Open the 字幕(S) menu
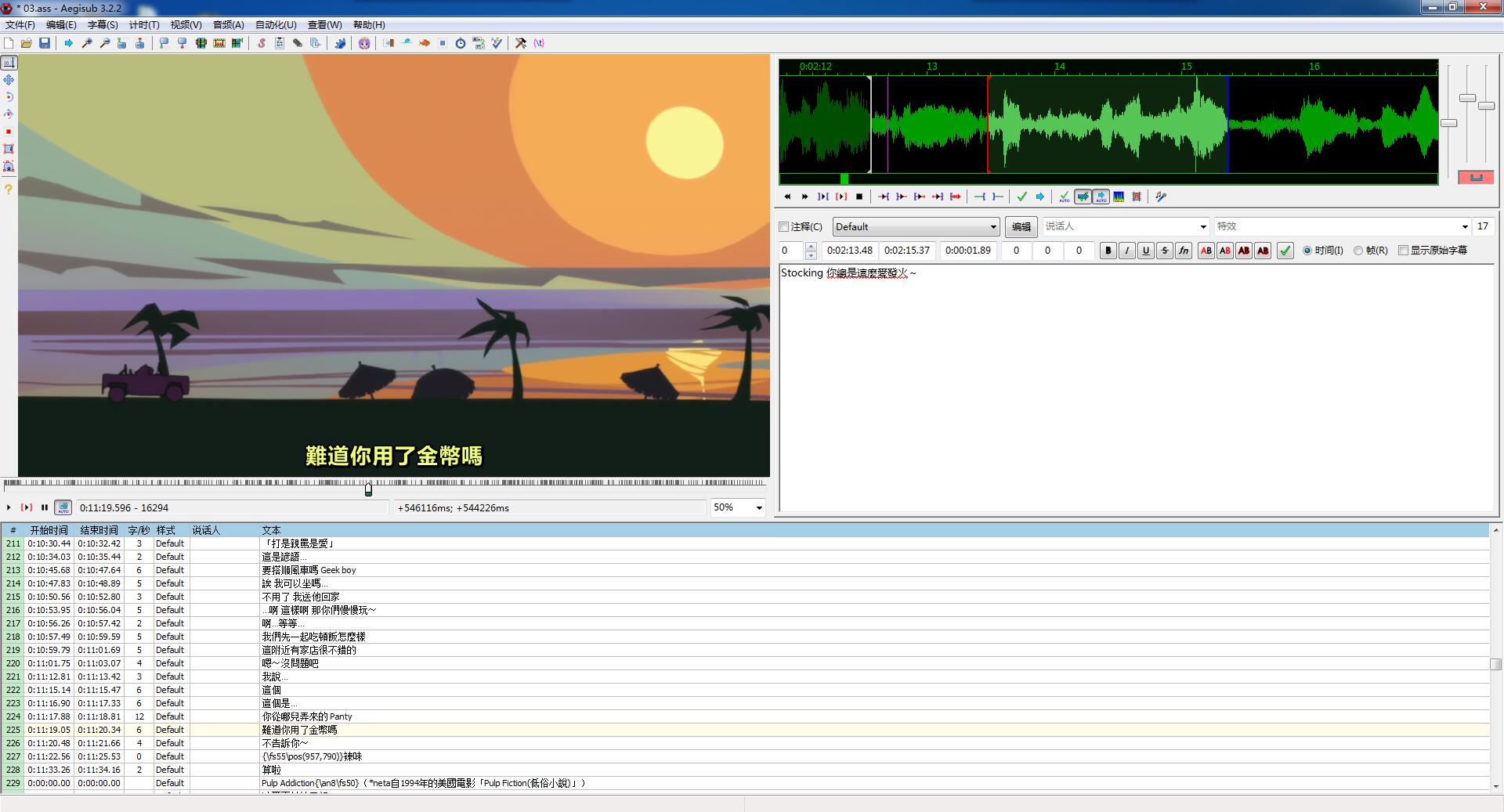1504x812 pixels. (103, 25)
